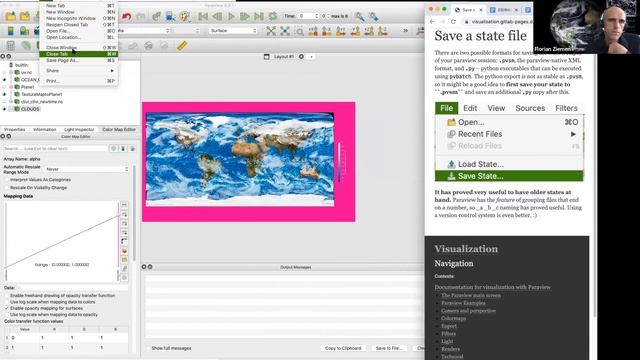Switch to the Properties tab
This screenshot has height=360, width=640.
tap(15, 129)
